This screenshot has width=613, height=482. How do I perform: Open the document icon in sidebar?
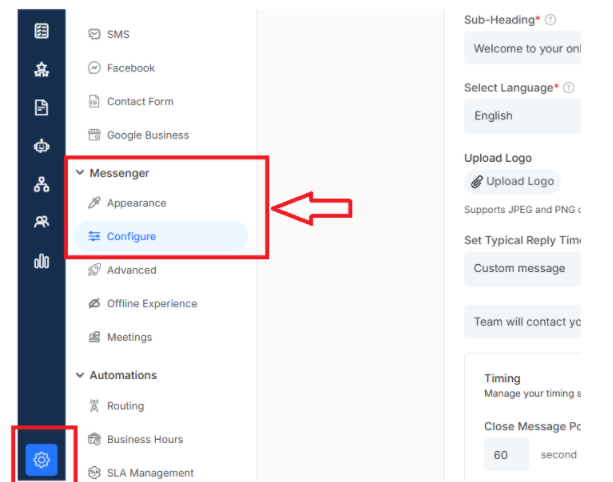(x=41, y=108)
